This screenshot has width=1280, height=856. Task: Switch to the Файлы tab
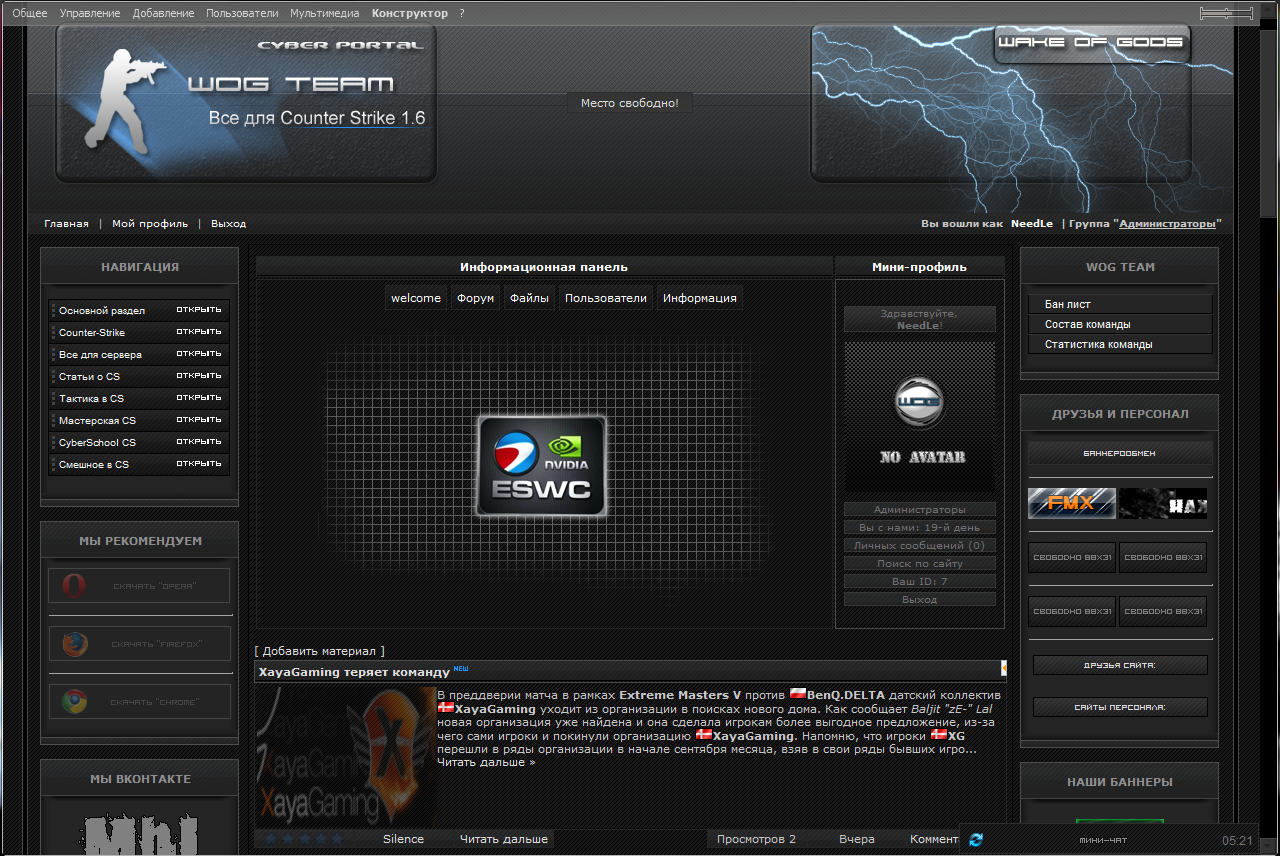[528, 298]
